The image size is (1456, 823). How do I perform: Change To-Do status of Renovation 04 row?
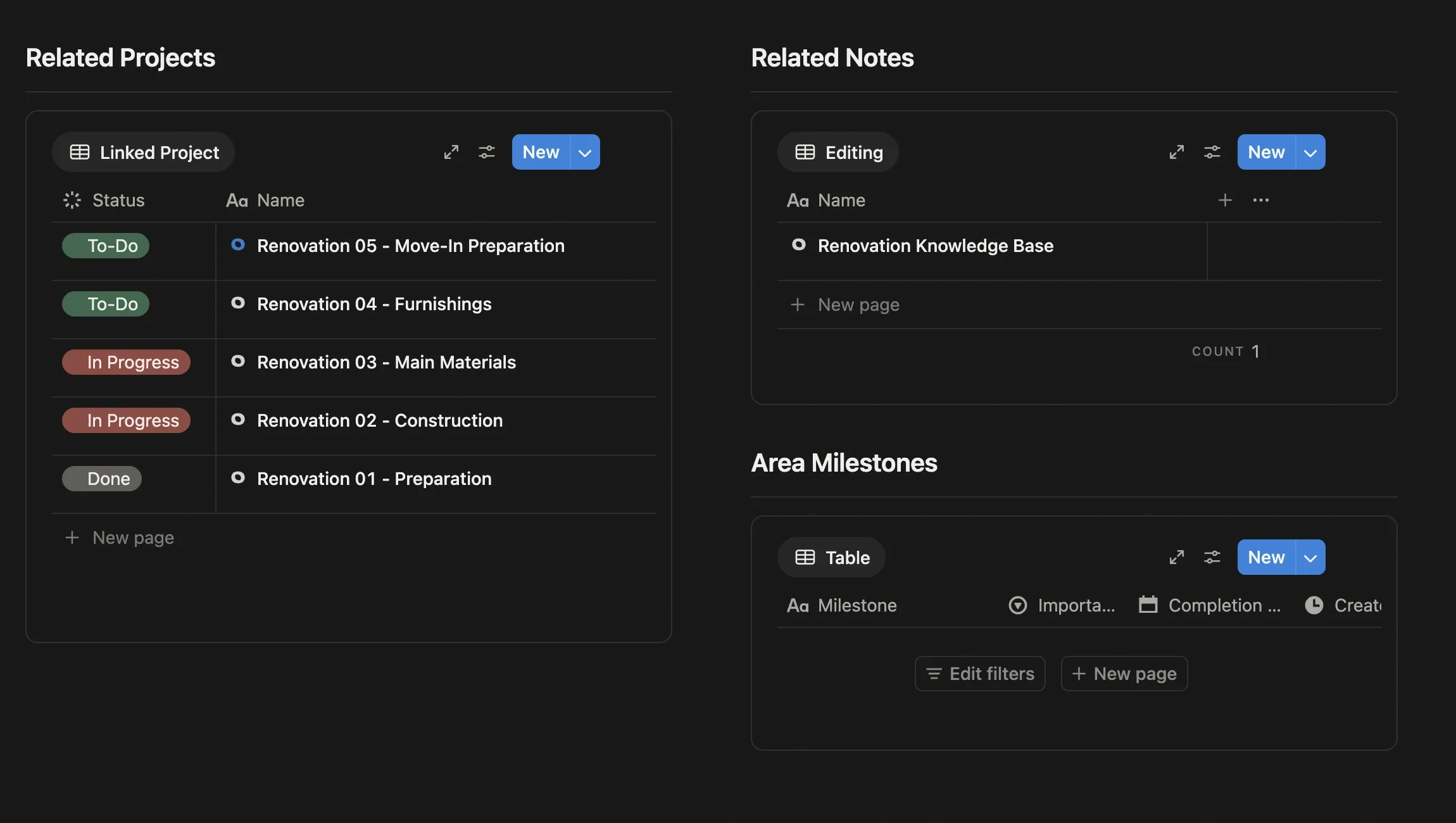click(x=106, y=304)
